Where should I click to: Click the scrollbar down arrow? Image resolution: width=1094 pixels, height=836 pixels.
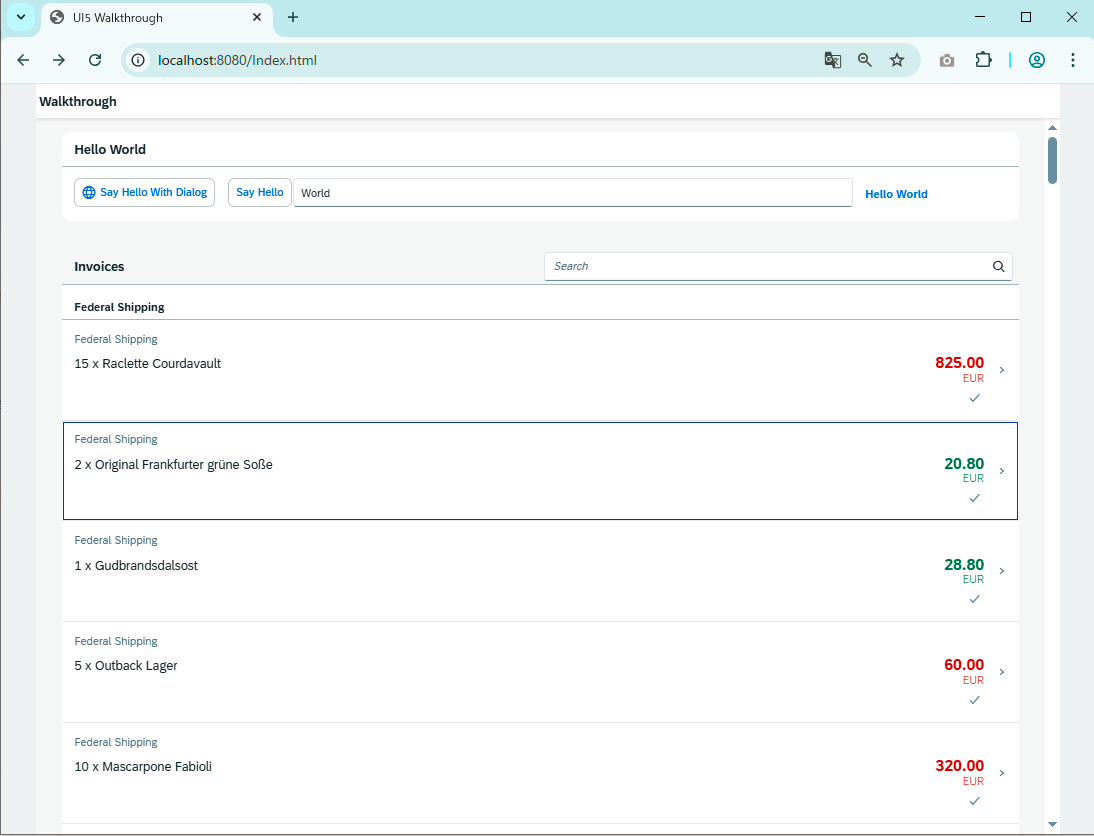(x=1052, y=825)
